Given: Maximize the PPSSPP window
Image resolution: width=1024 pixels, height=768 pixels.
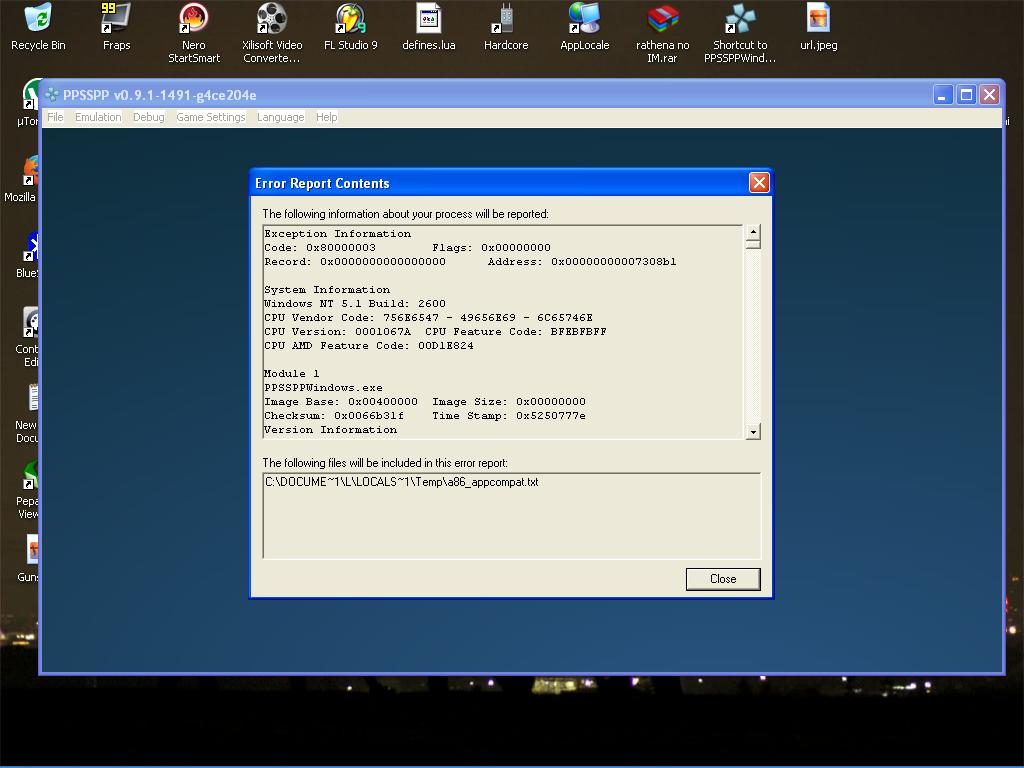Looking at the screenshot, I should [966, 94].
